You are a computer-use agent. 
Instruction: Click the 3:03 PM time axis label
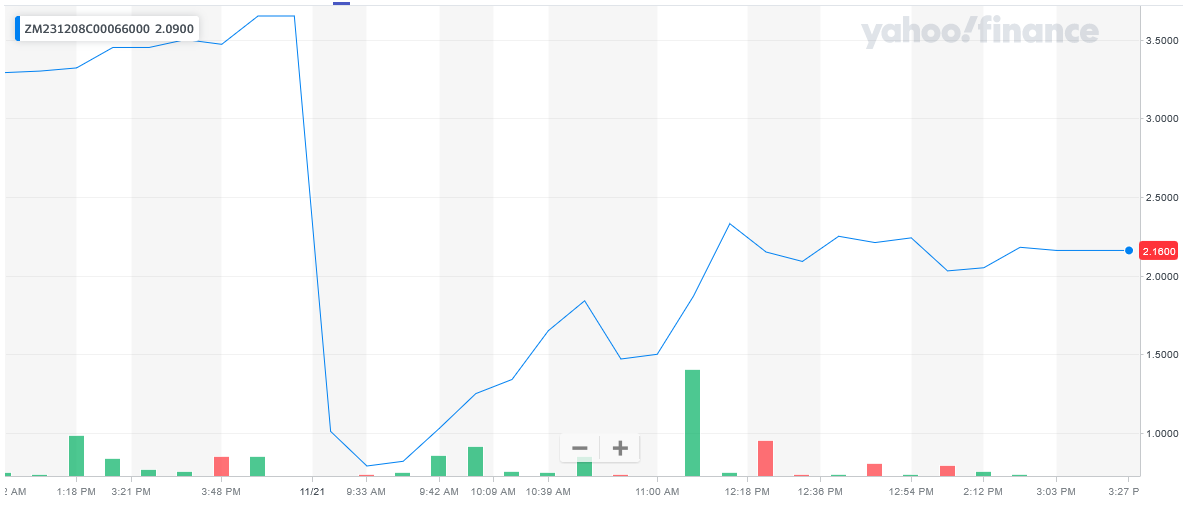coord(1055,491)
